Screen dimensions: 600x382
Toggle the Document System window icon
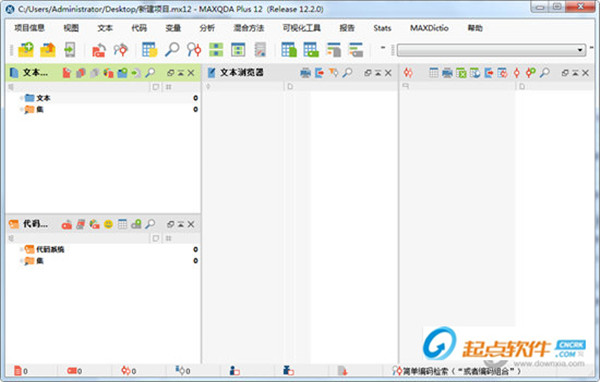[289, 50]
